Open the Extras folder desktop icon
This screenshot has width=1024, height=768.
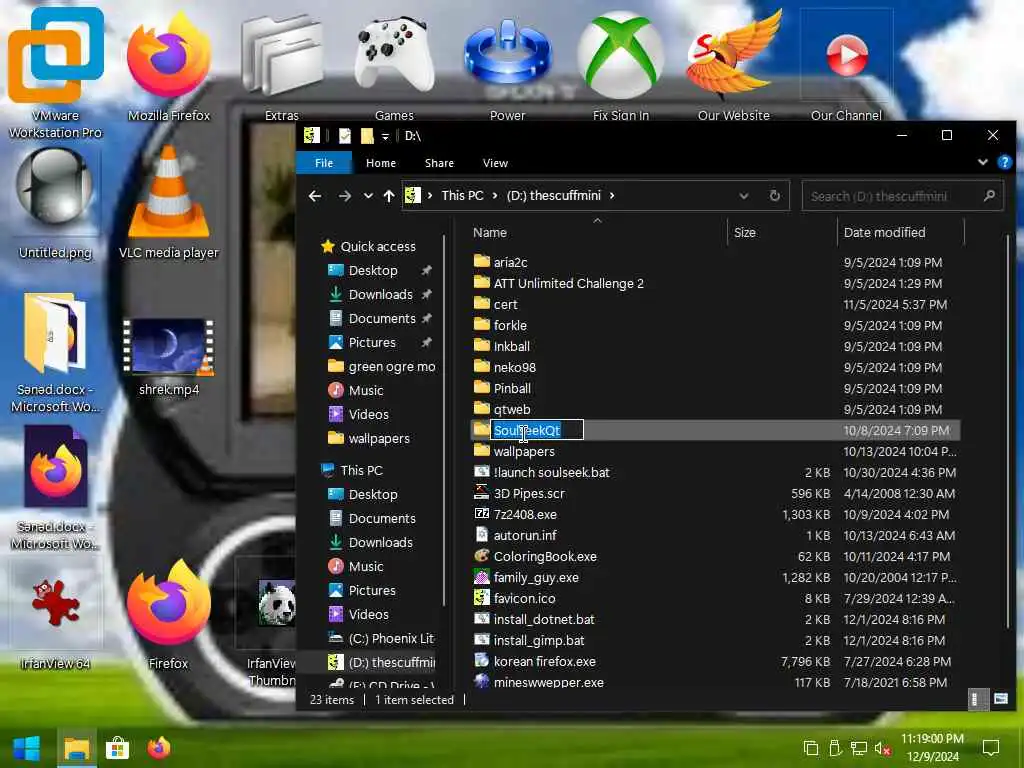click(x=281, y=65)
